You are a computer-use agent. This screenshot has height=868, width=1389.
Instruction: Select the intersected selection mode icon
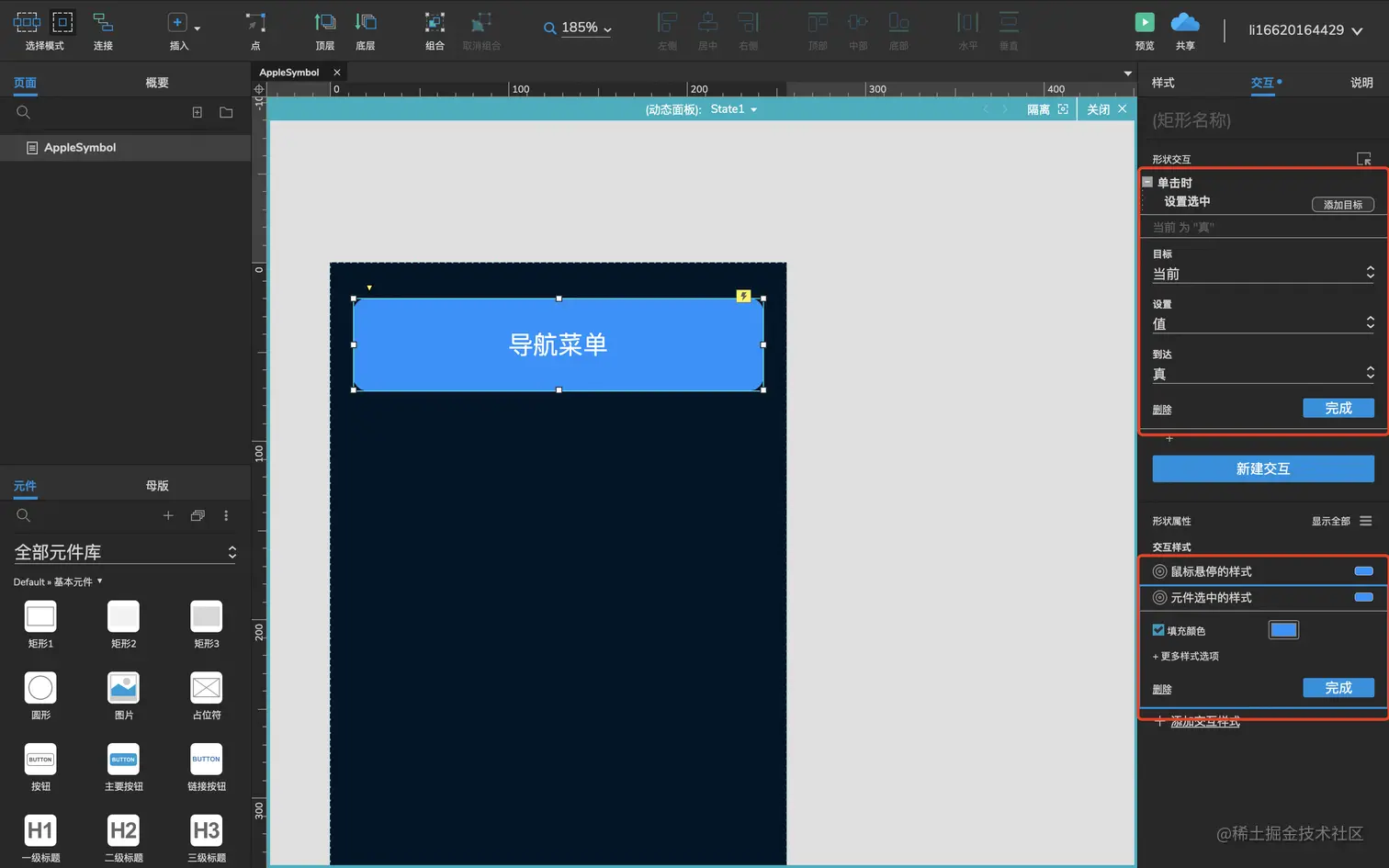pos(27,22)
